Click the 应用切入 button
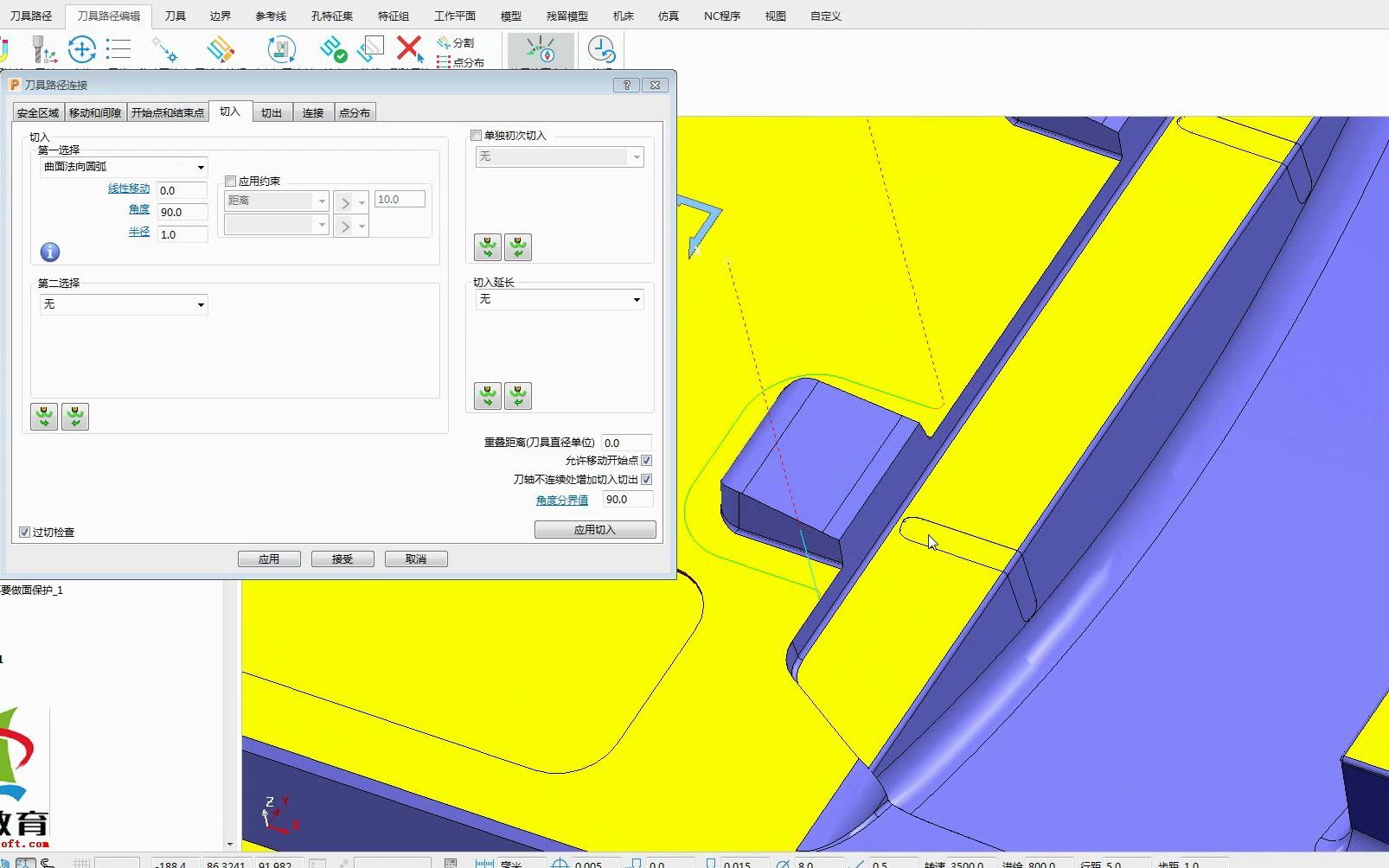The width and height of the screenshot is (1389, 868). point(595,530)
